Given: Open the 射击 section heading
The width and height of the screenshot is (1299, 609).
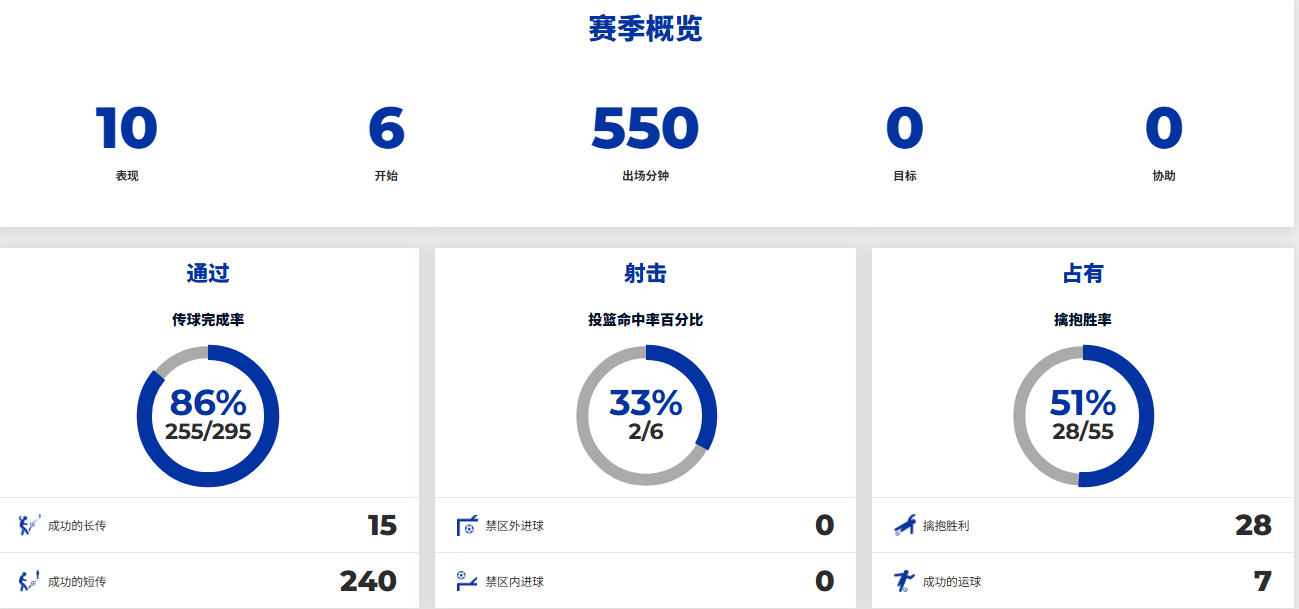Looking at the screenshot, I should [646, 273].
